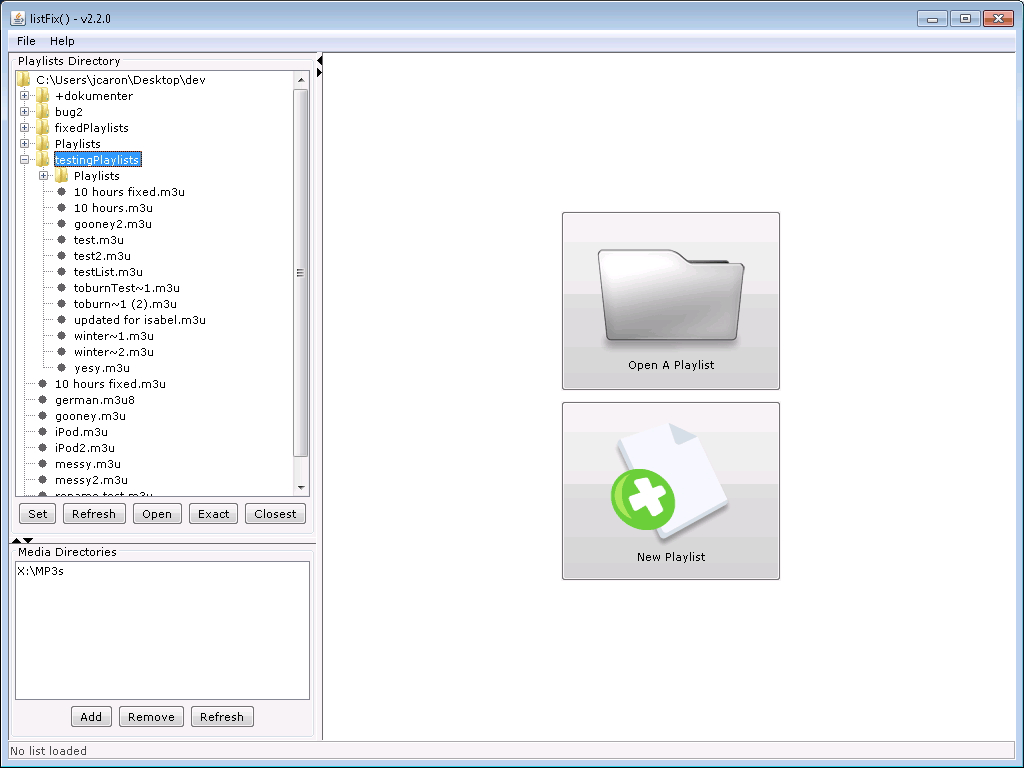Click the +dokumenter folder icon
The height and width of the screenshot is (768, 1024).
pos(42,96)
